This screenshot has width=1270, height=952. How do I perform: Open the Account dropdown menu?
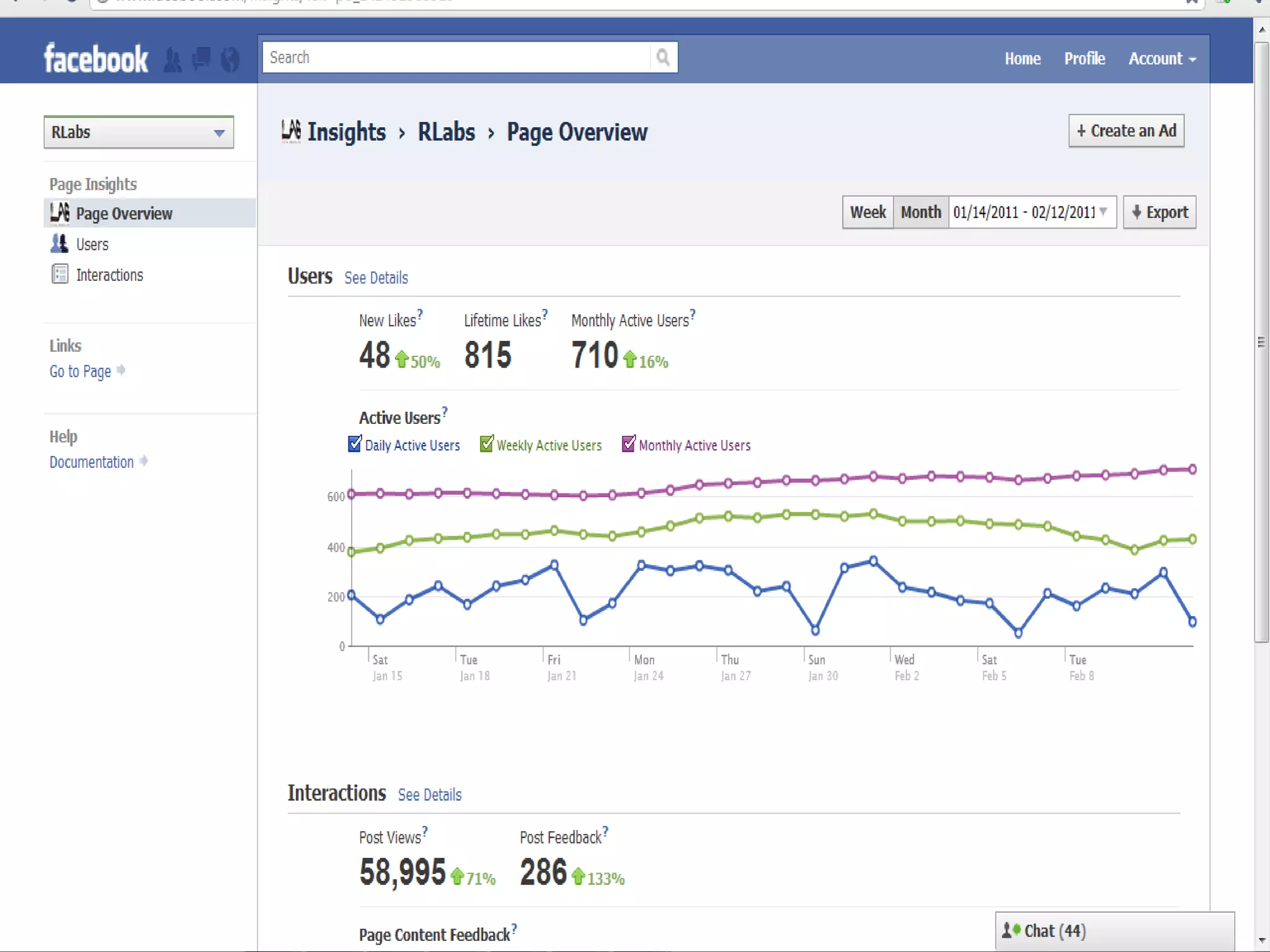click(1161, 59)
